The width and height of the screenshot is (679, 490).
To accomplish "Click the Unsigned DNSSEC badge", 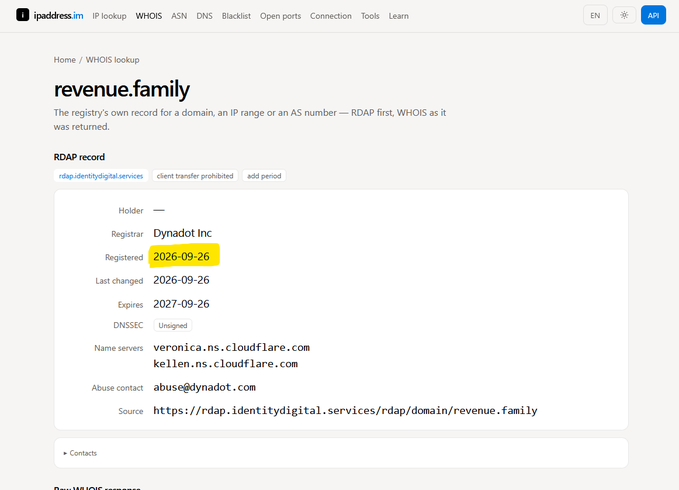I will tap(173, 326).
